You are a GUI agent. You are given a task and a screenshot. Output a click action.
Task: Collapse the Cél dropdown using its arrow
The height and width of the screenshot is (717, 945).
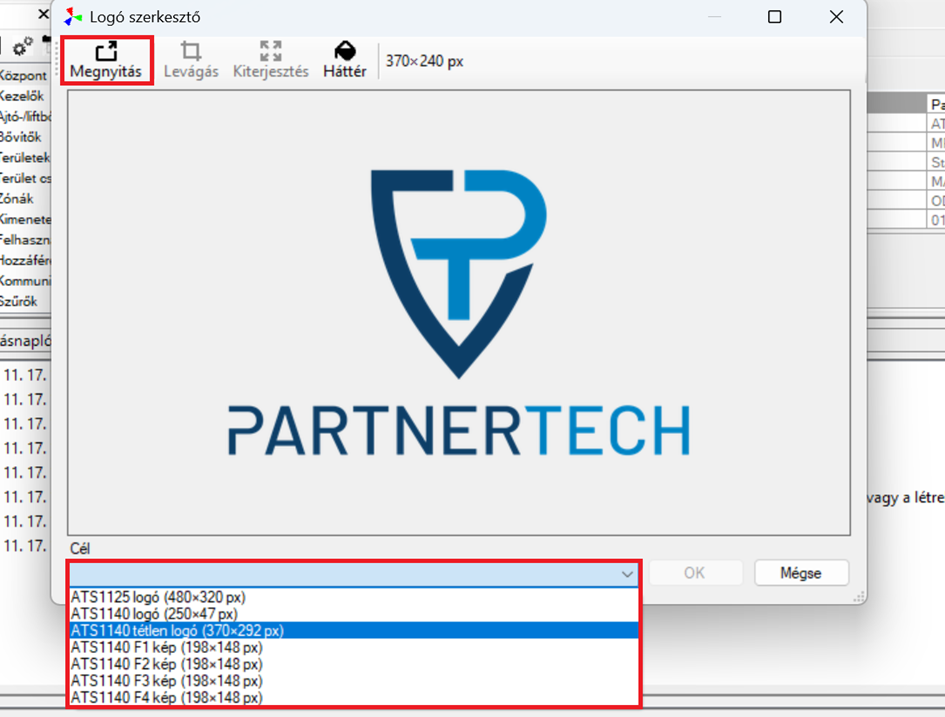[x=627, y=574]
